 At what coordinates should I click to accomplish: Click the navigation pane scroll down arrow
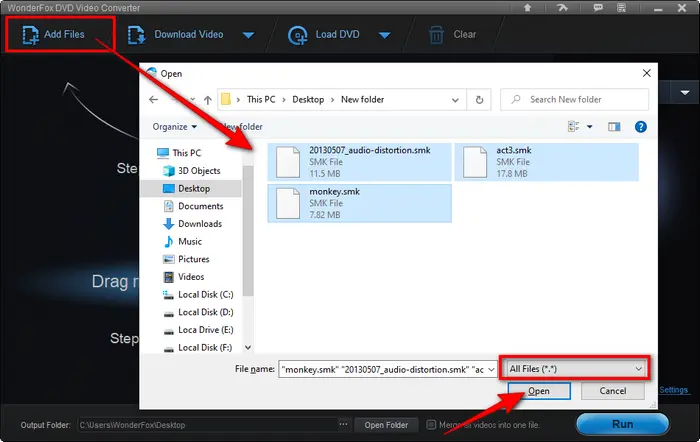[248, 347]
